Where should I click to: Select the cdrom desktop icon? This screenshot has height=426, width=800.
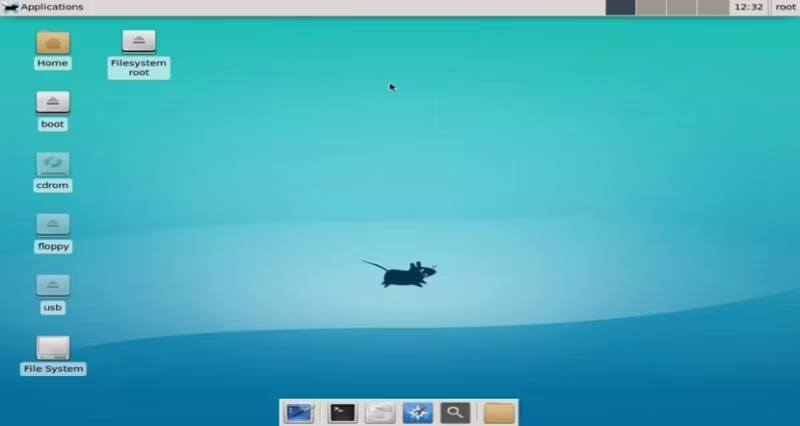pos(53,164)
